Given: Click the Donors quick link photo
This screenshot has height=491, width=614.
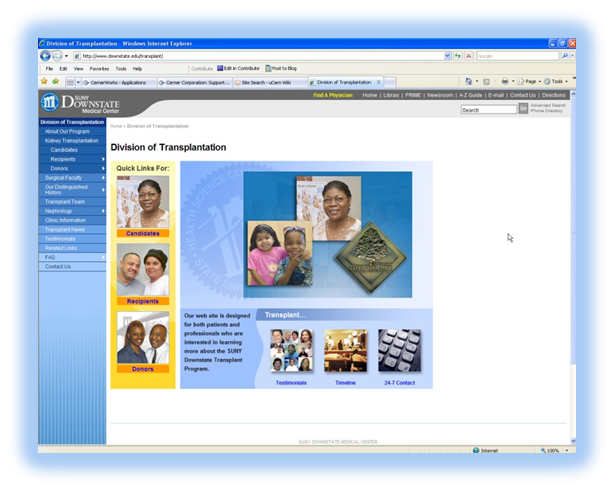Looking at the screenshot, I should coord(143,338).
